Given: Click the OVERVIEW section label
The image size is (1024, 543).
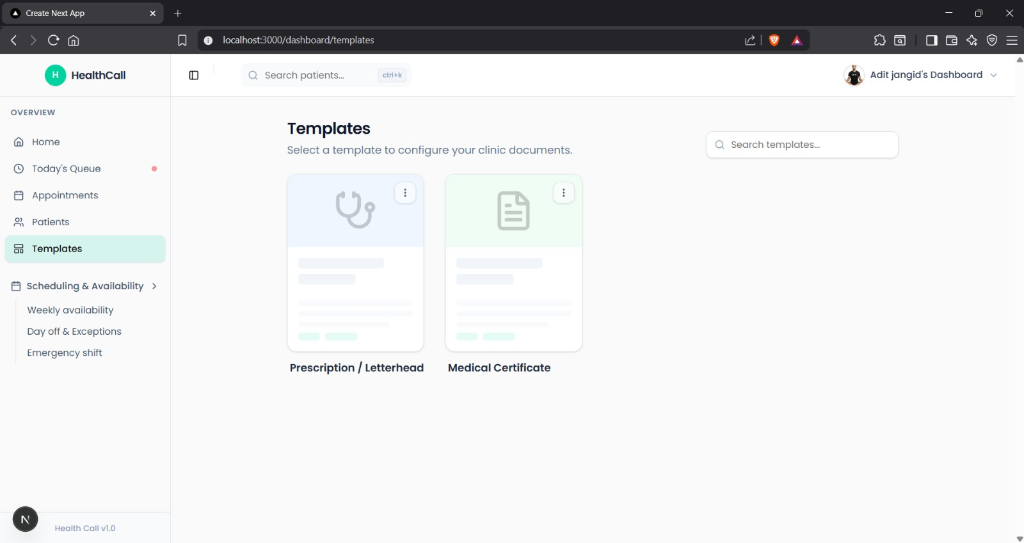Looking at the screenshot, I should coord(33,112).
